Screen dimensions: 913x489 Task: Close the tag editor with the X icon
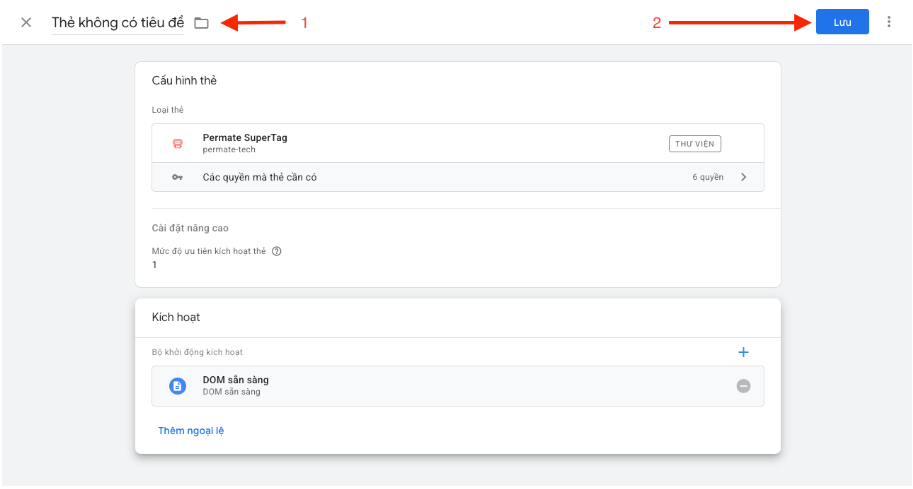(x=26, y=22)
